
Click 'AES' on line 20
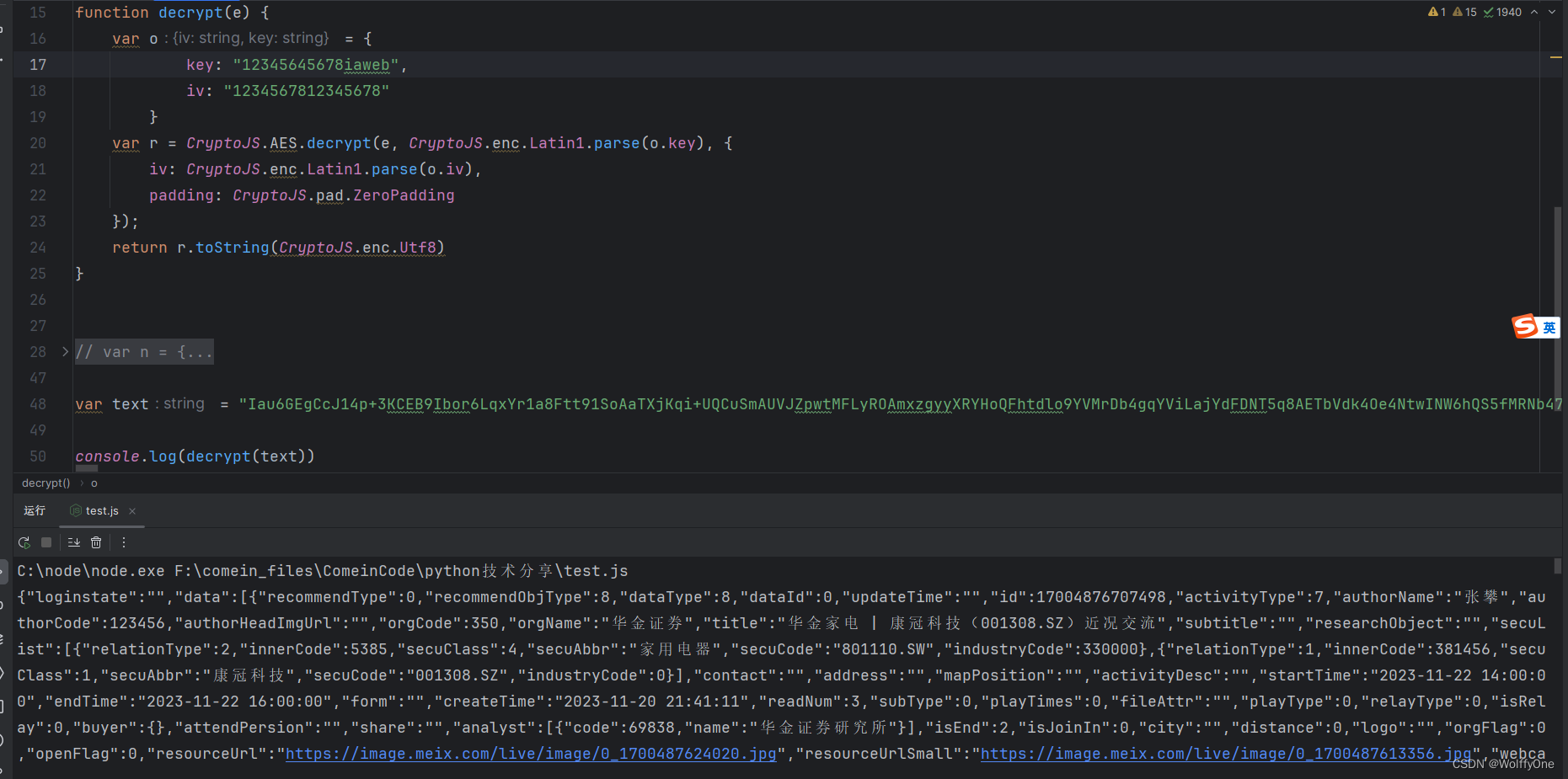[283, 143]
